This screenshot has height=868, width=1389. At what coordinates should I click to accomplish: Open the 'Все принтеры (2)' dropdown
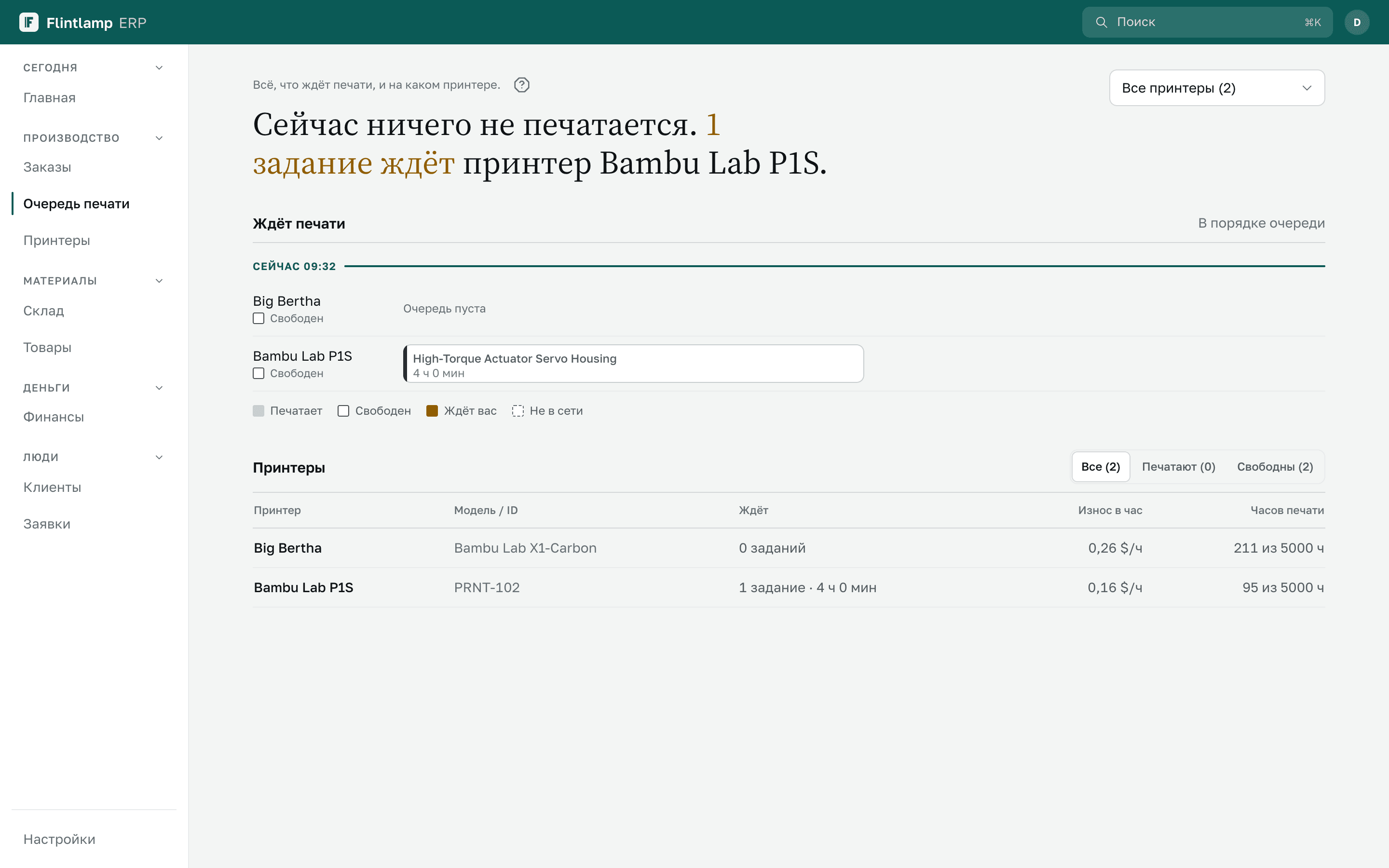click(x=1216, y=88)
